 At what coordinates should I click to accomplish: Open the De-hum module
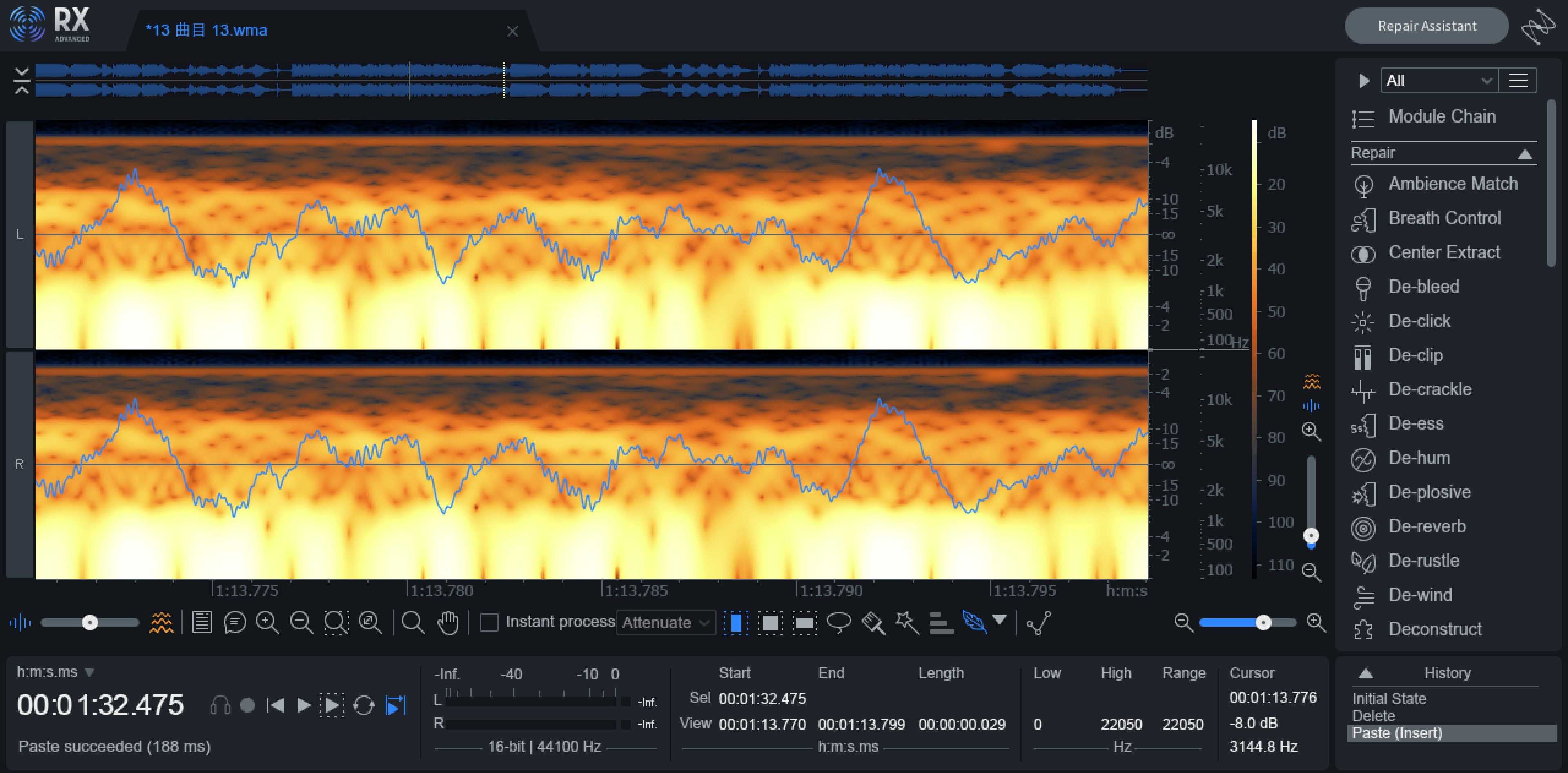pyautogui.click(x=1419, y=458)
